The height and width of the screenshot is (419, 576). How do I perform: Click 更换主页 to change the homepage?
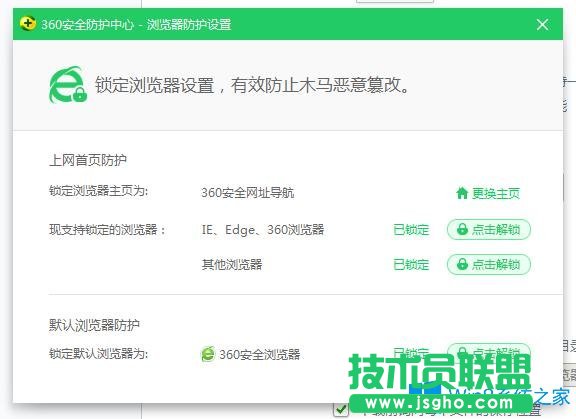pyautogui.click(x=488, y=193)
